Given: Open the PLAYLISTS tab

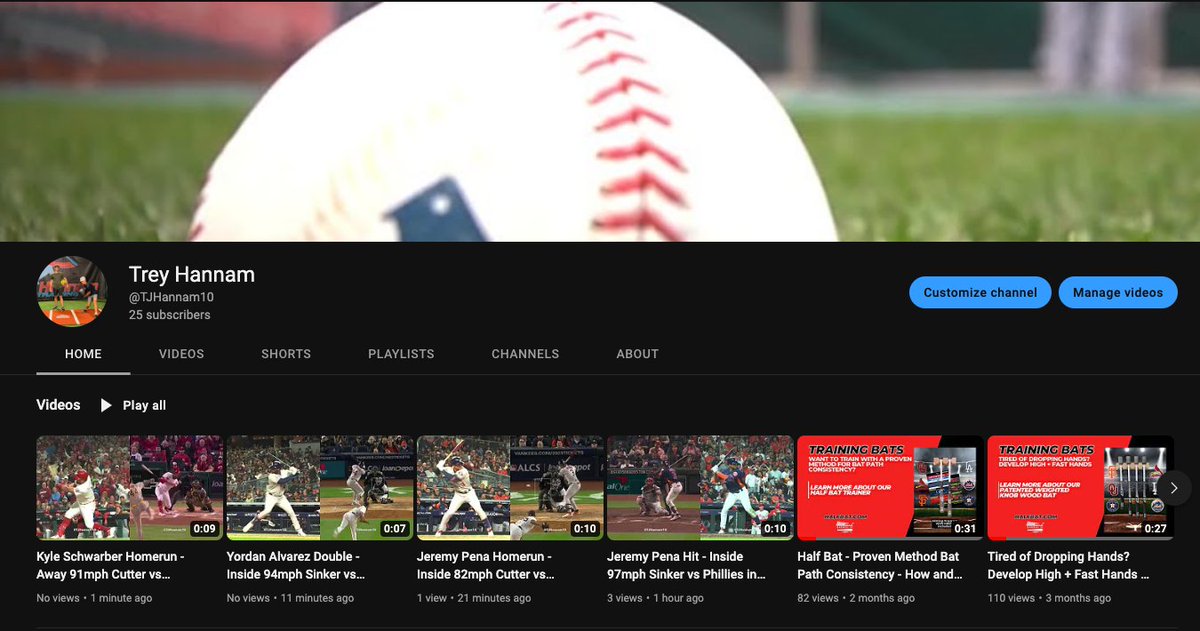Looking at the screenshot, I should tap(400, 353).
